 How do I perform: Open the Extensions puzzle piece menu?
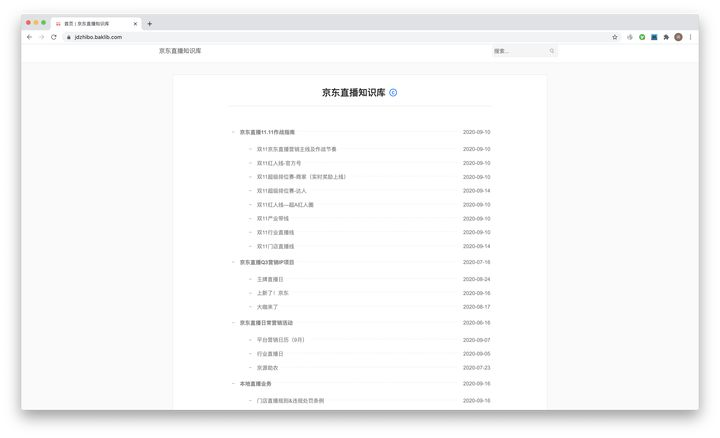[x=666, y=37]
